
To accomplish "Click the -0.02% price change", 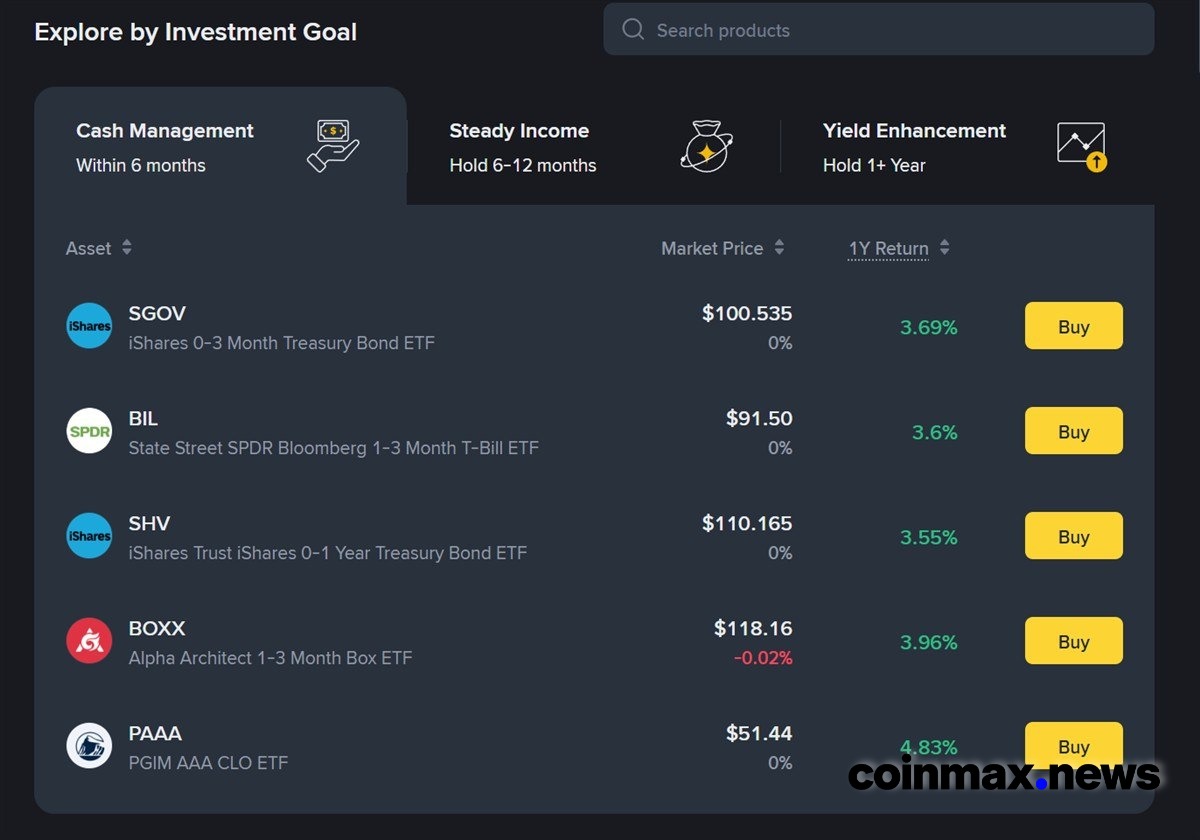I will tap(763, 658).
